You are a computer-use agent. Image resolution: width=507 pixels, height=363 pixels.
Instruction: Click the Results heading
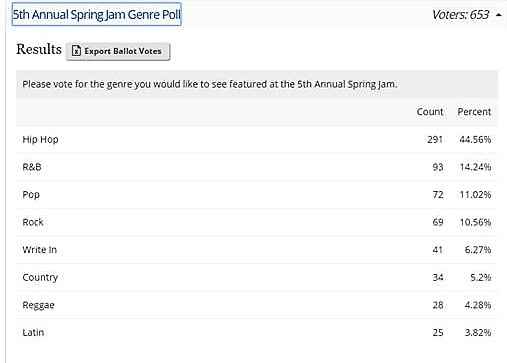pos(39,49)
